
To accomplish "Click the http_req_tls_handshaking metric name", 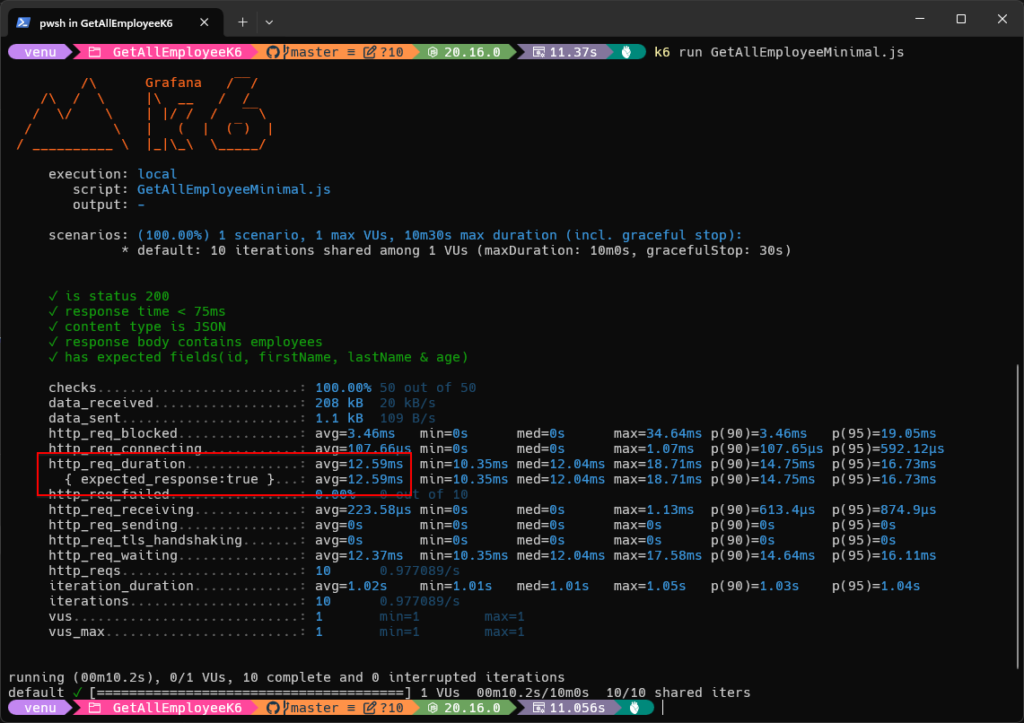I will [x=145, y=541].
